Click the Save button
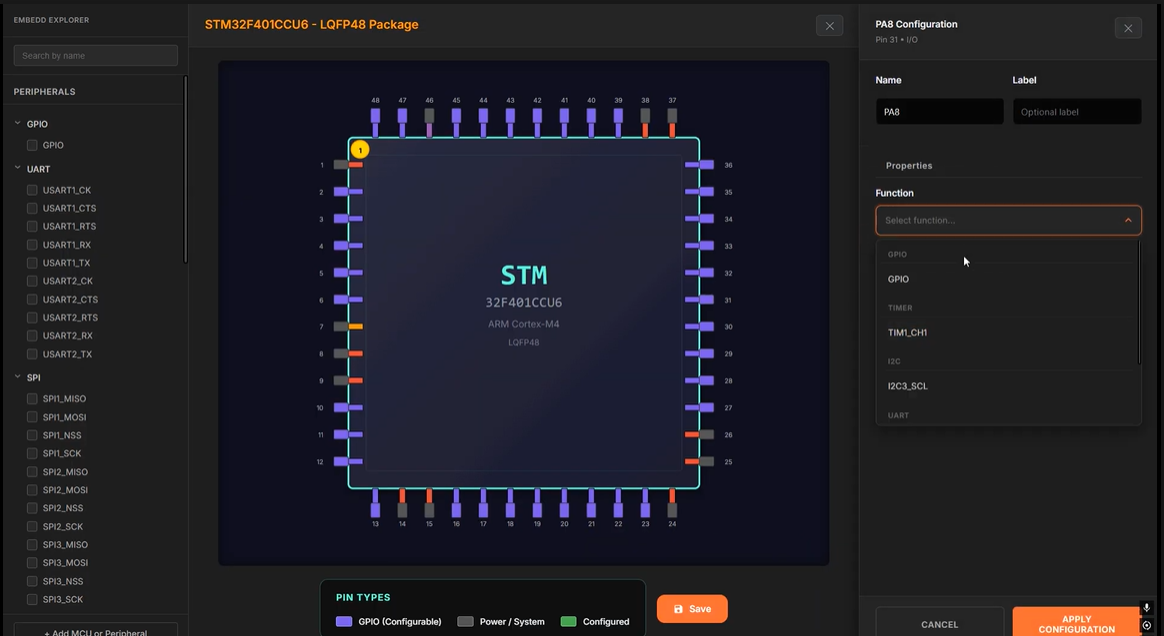Viewport: 1164px width, 636px height. [692, 609]
